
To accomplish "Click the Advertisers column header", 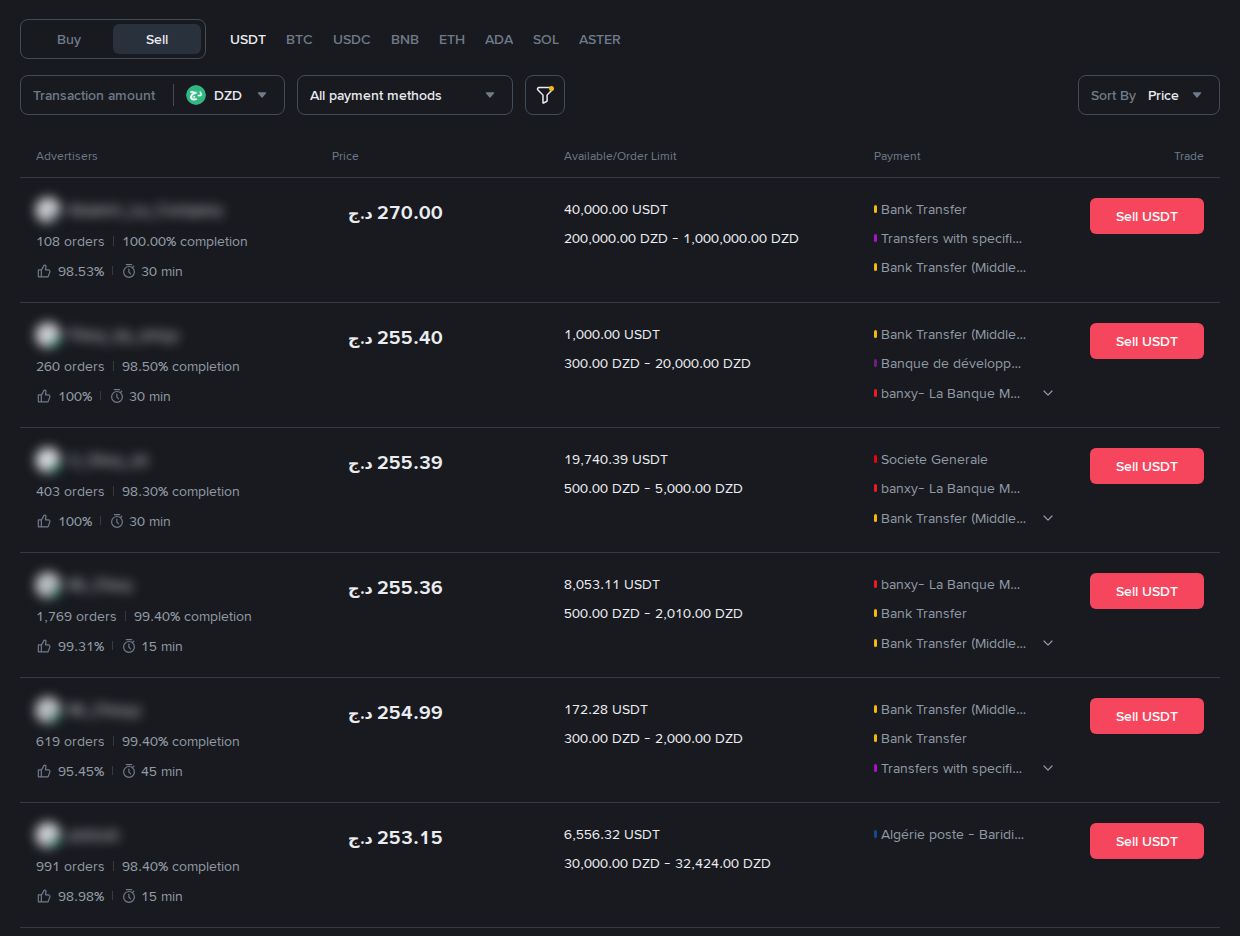I will click(67, 156).
